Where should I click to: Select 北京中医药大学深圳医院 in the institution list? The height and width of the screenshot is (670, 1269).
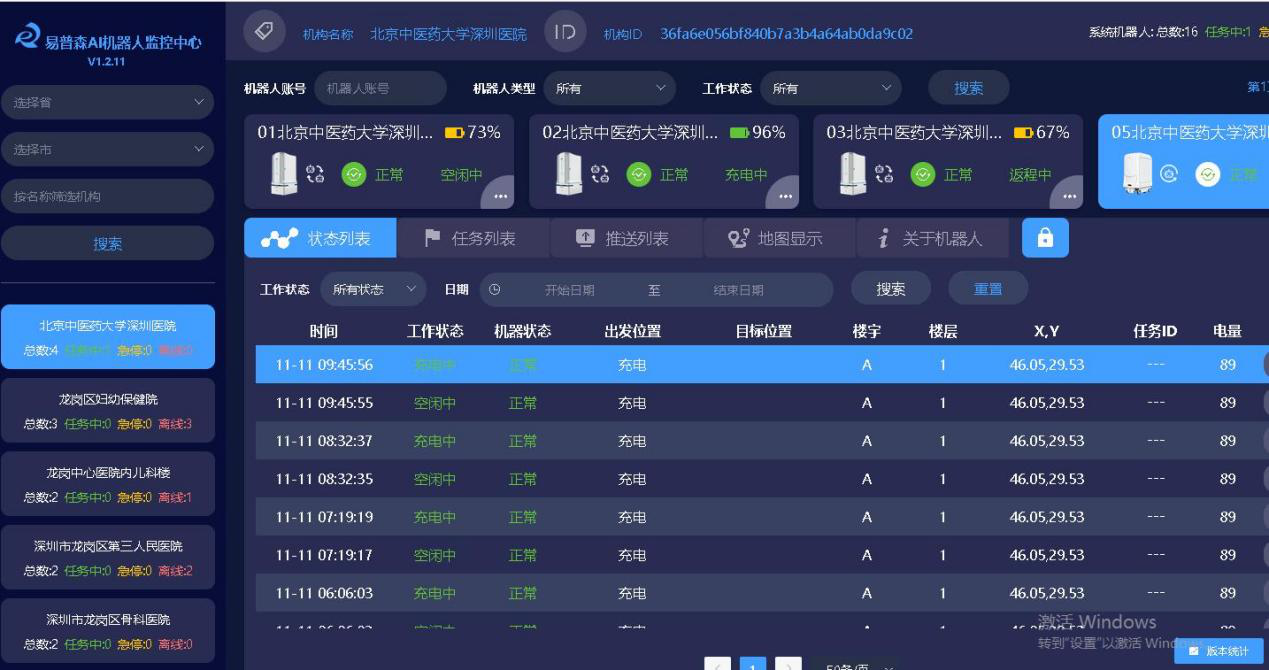pyautogui.click(x=107, y=337)
